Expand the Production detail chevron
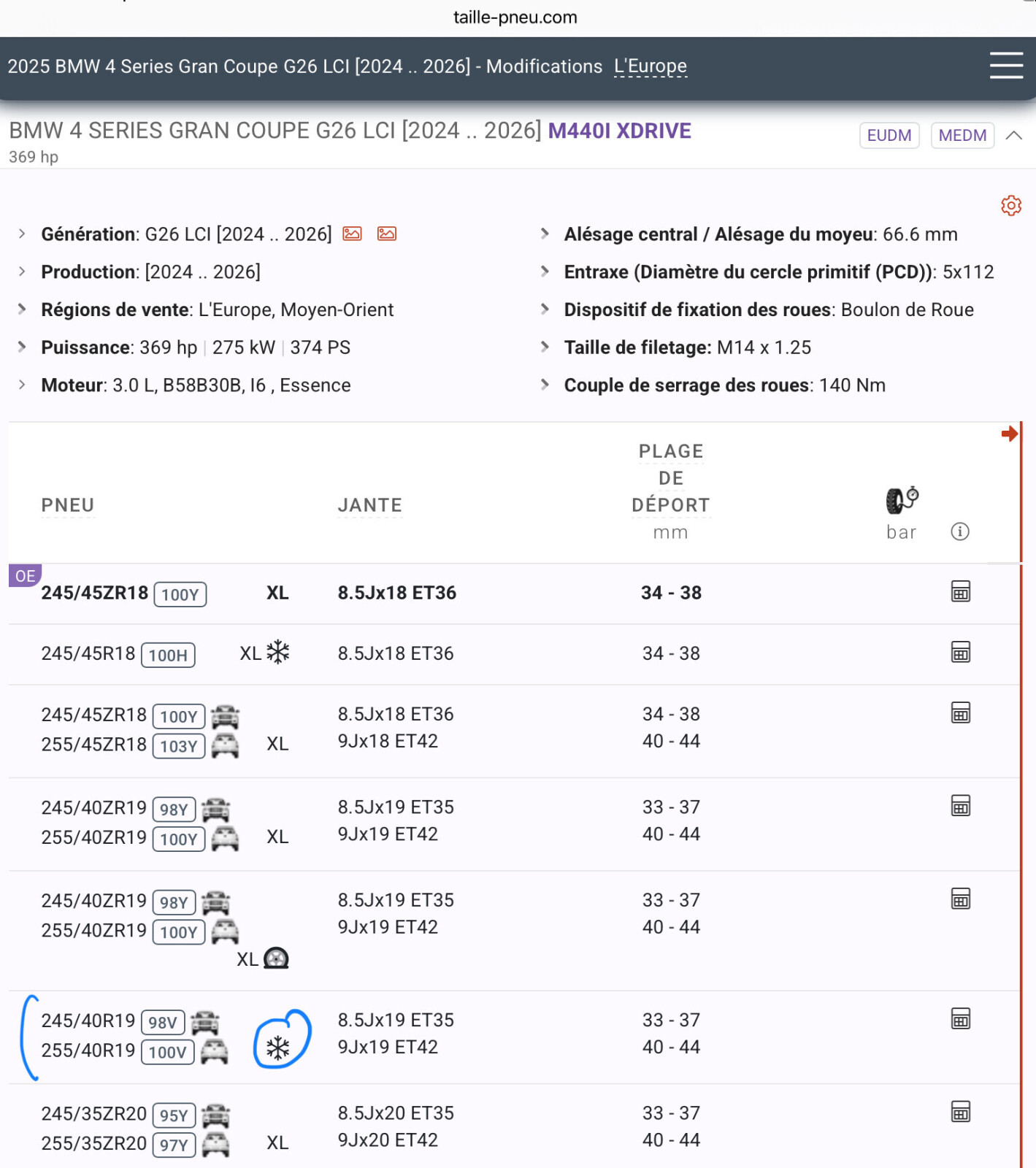This screenshot has height=1168, width=1036. tap(22, 272)
